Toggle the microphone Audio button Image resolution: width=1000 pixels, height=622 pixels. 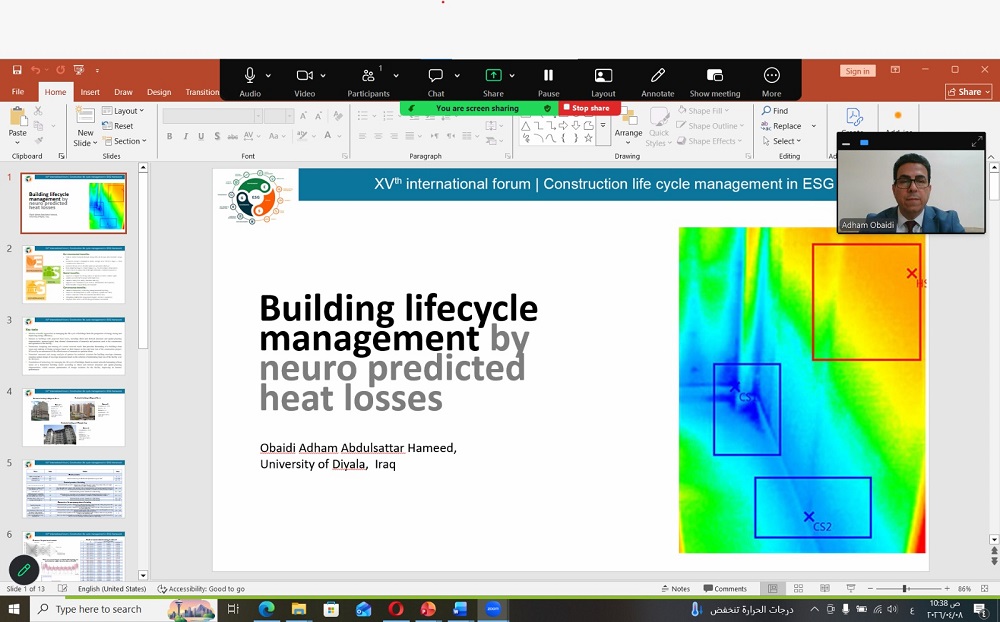[x=250, y=76]
